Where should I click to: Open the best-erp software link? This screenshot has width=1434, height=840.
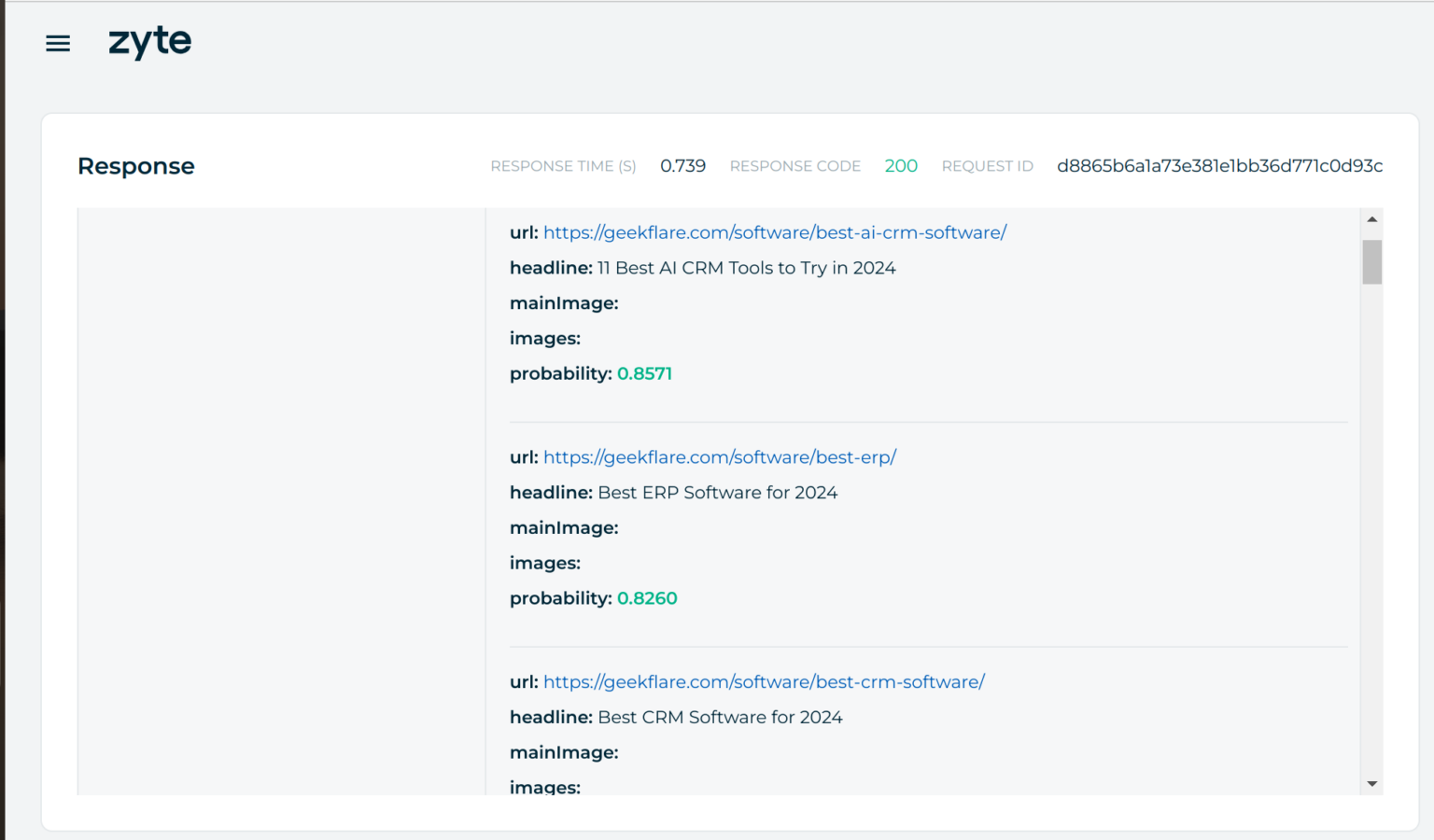(719, 457)
